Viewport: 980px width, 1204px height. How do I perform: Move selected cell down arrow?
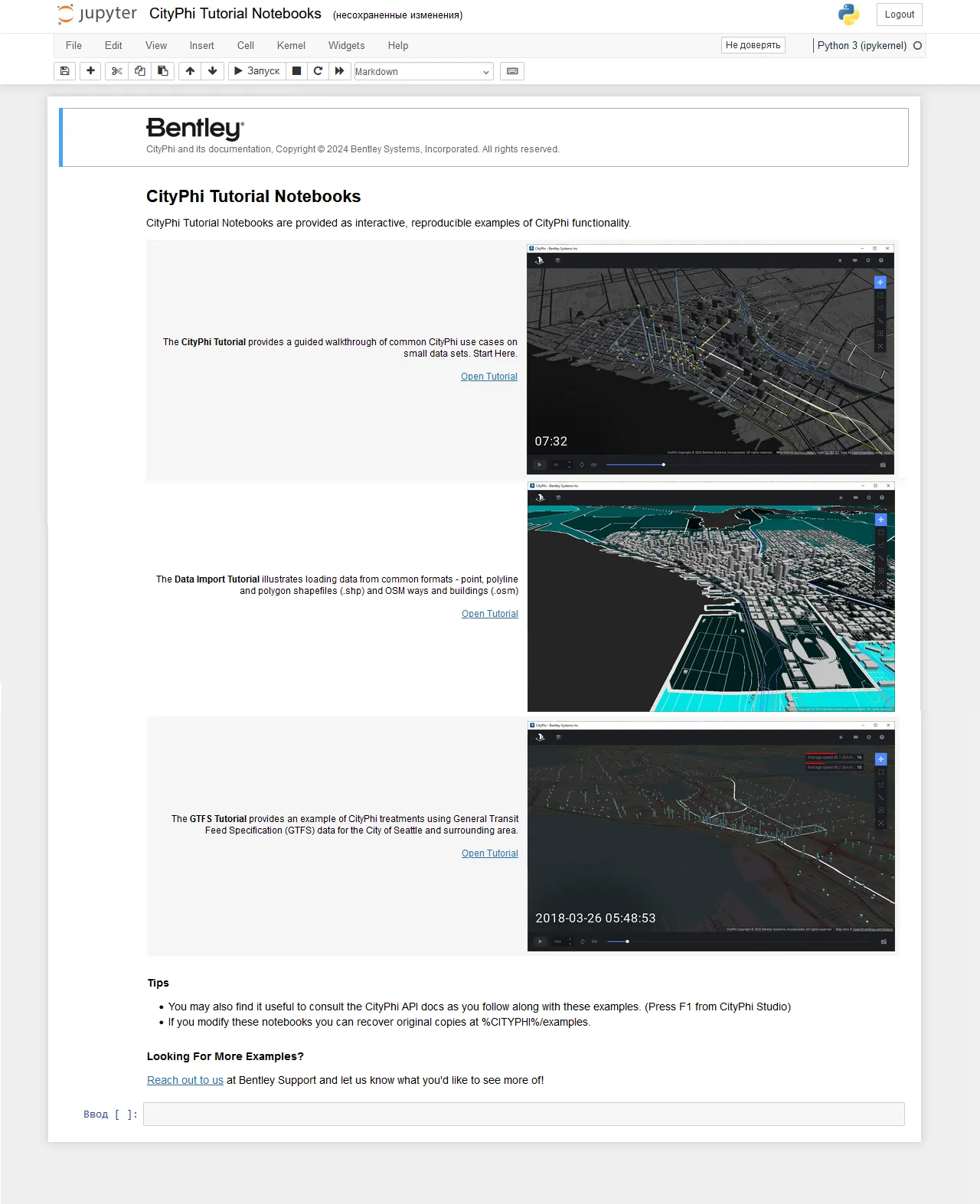tap(213, 71)
